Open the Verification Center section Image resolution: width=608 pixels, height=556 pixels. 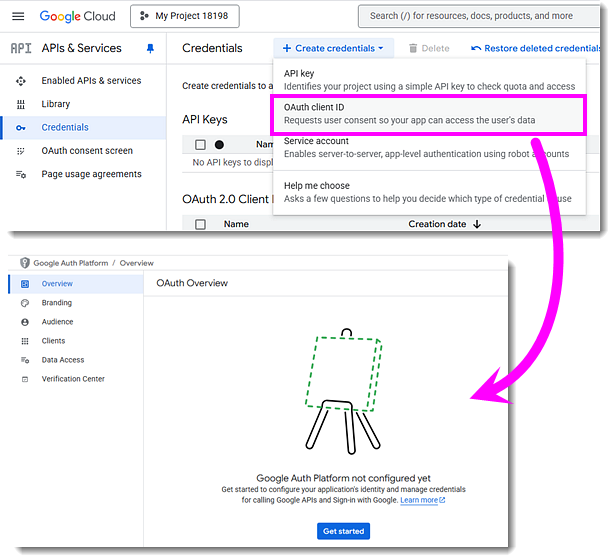73,378
